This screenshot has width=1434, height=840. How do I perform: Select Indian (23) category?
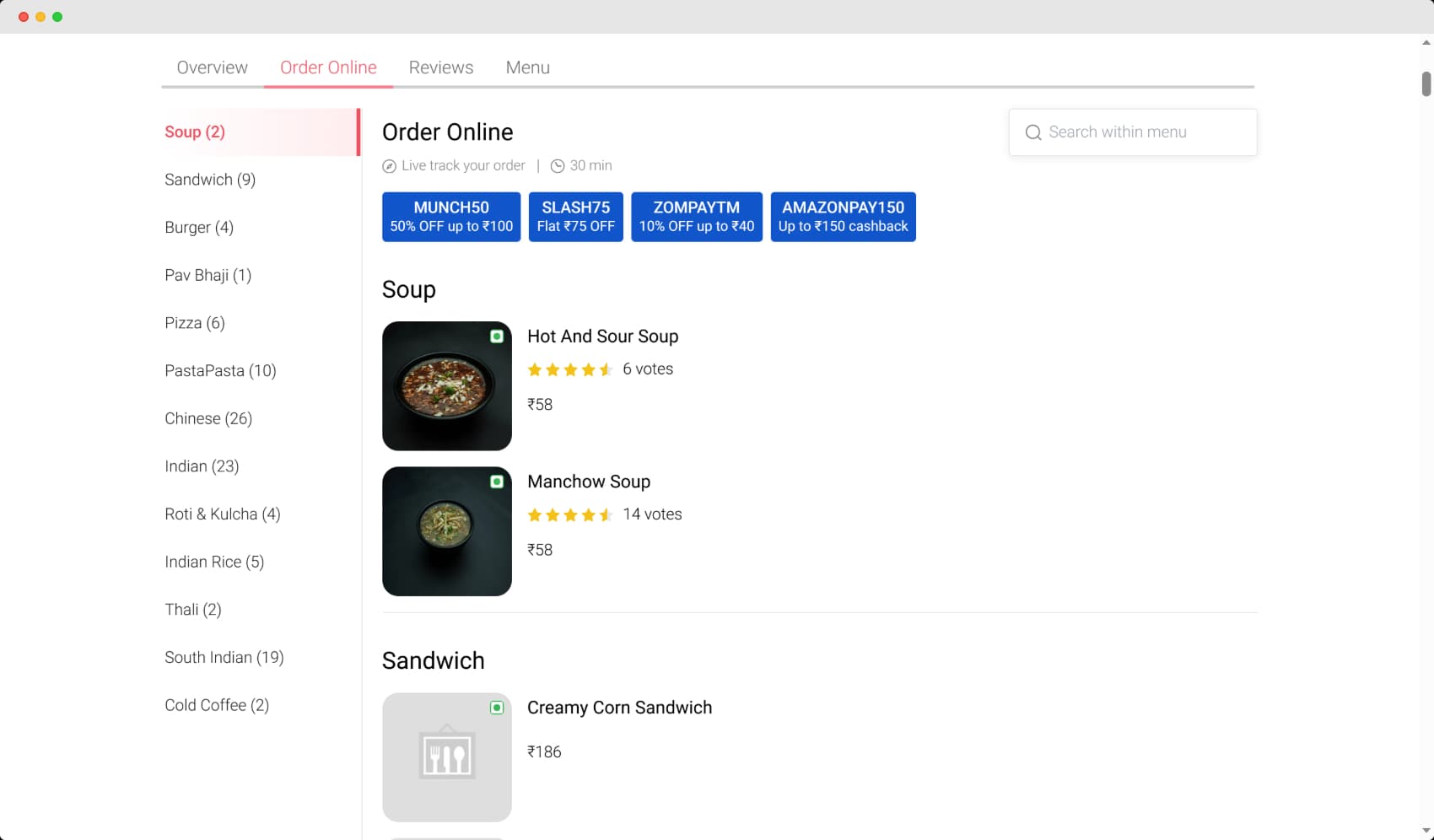(x=202, y=466)
